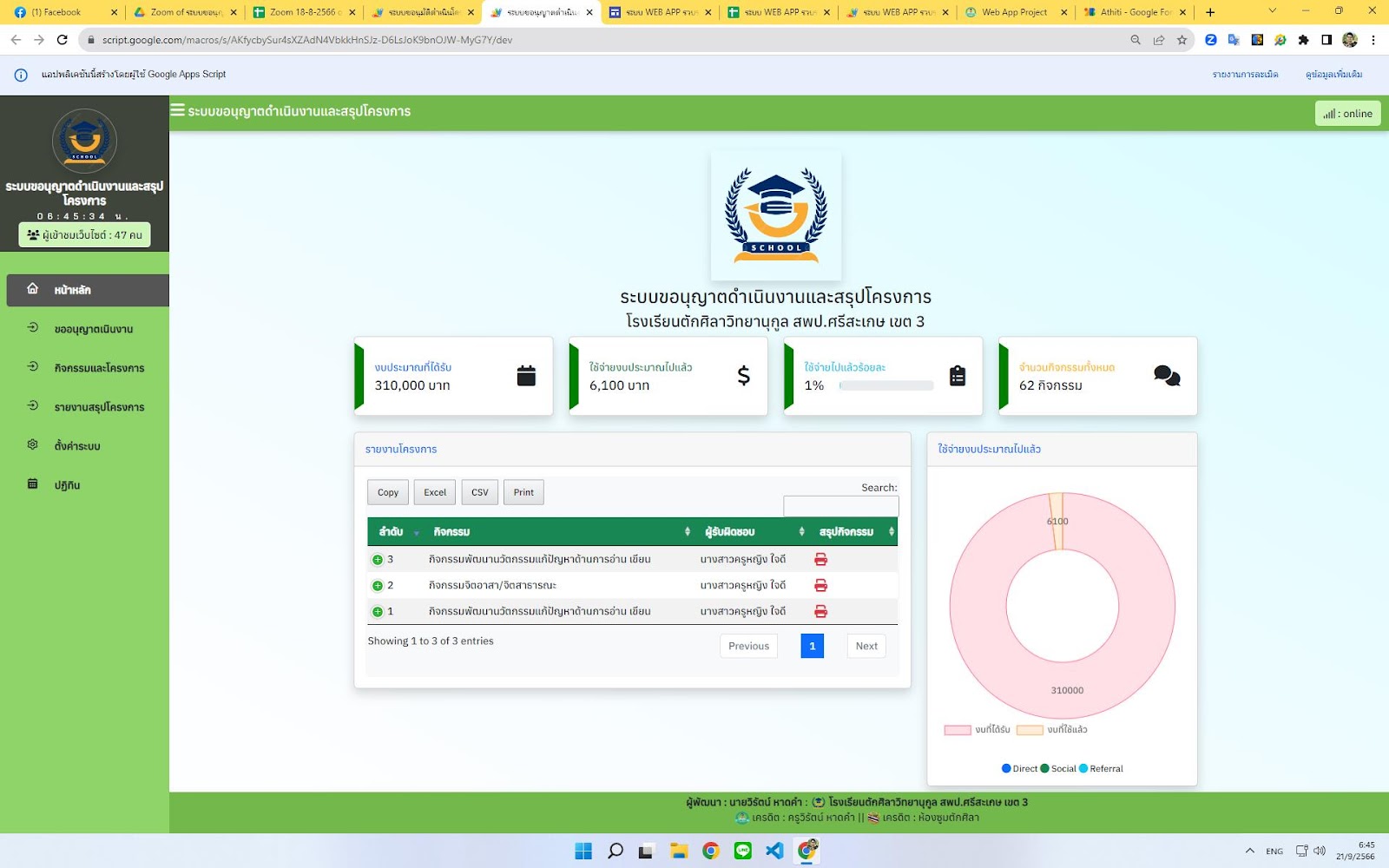The image size is (1389, 868).
Task: Click the table Search input field
Action: (840, 506)
